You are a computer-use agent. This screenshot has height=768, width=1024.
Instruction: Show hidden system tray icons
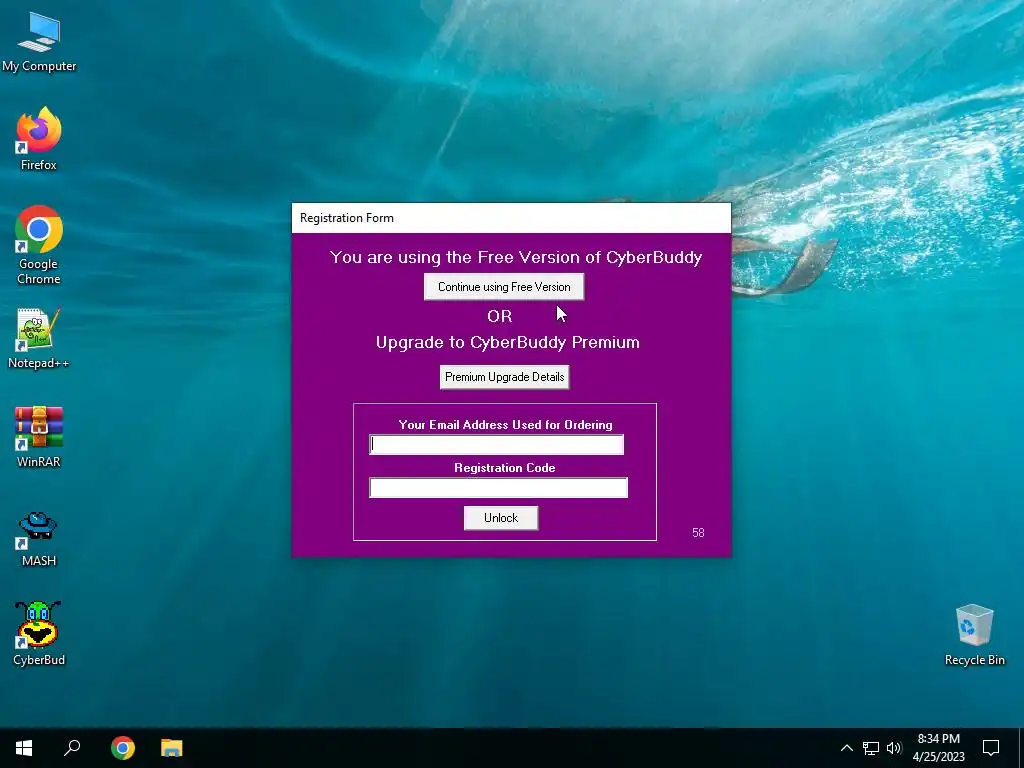(846, 748)
